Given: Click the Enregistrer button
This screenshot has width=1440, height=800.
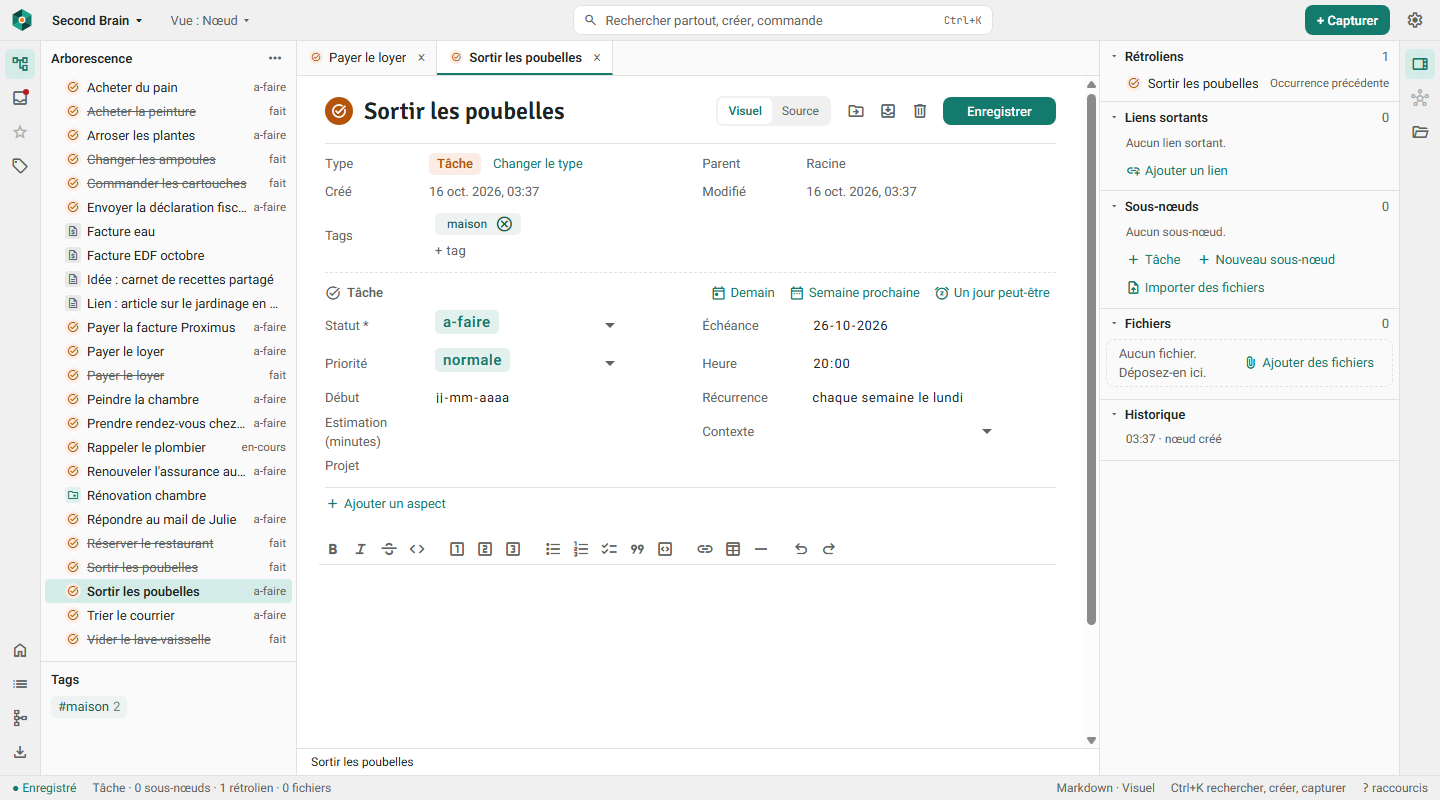Looking at the screenshot, I should pyautogui.click(x=999, y=111).
